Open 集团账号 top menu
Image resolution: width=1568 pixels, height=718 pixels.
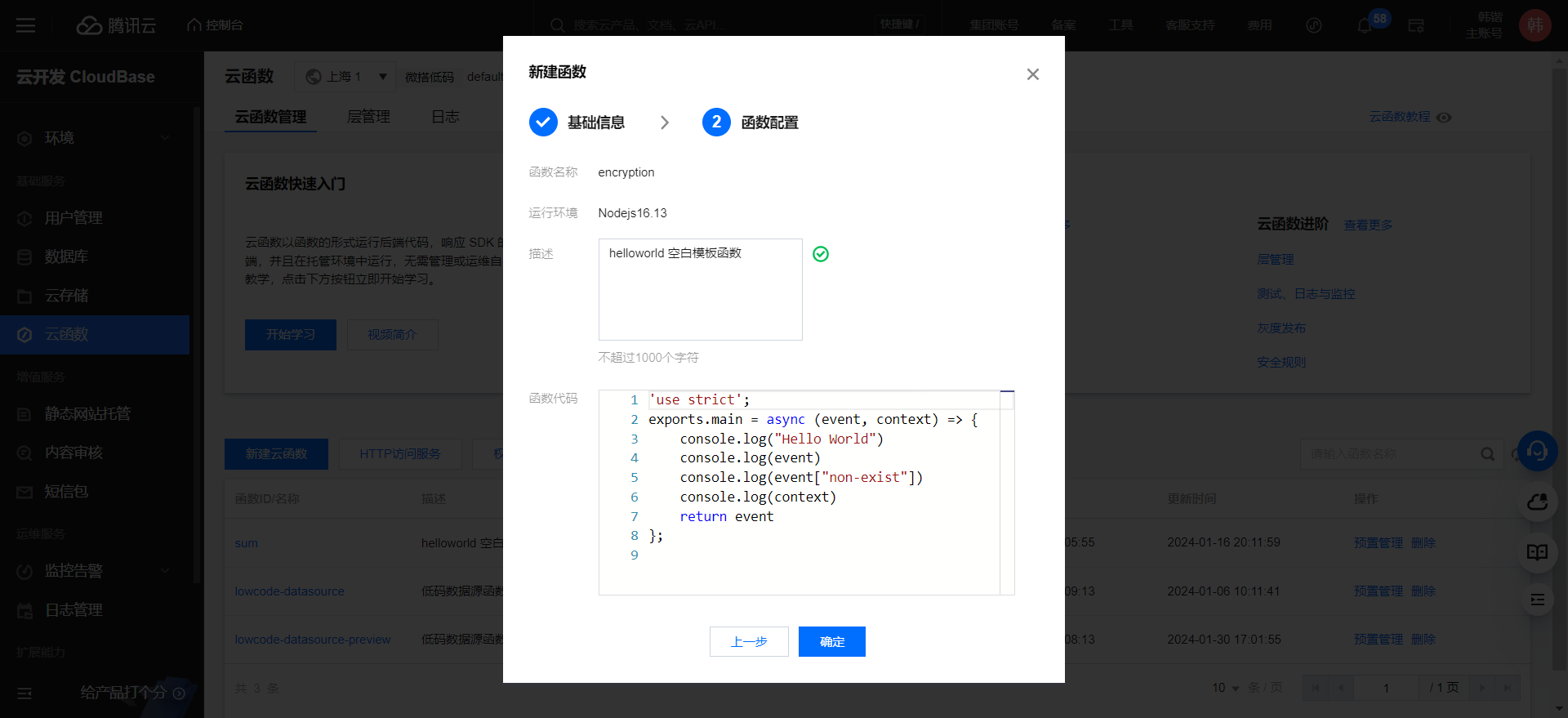tap(994, 25)
